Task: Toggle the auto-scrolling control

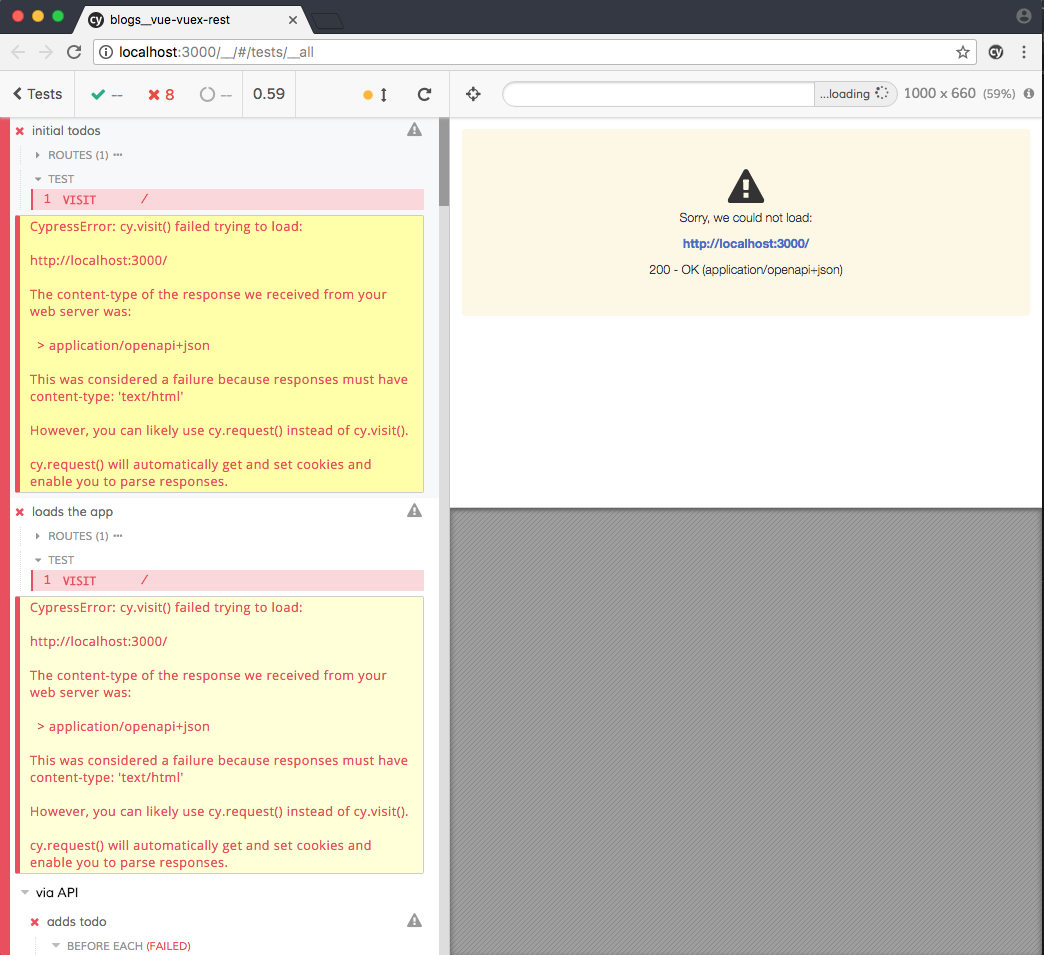Action: (376, 95)
